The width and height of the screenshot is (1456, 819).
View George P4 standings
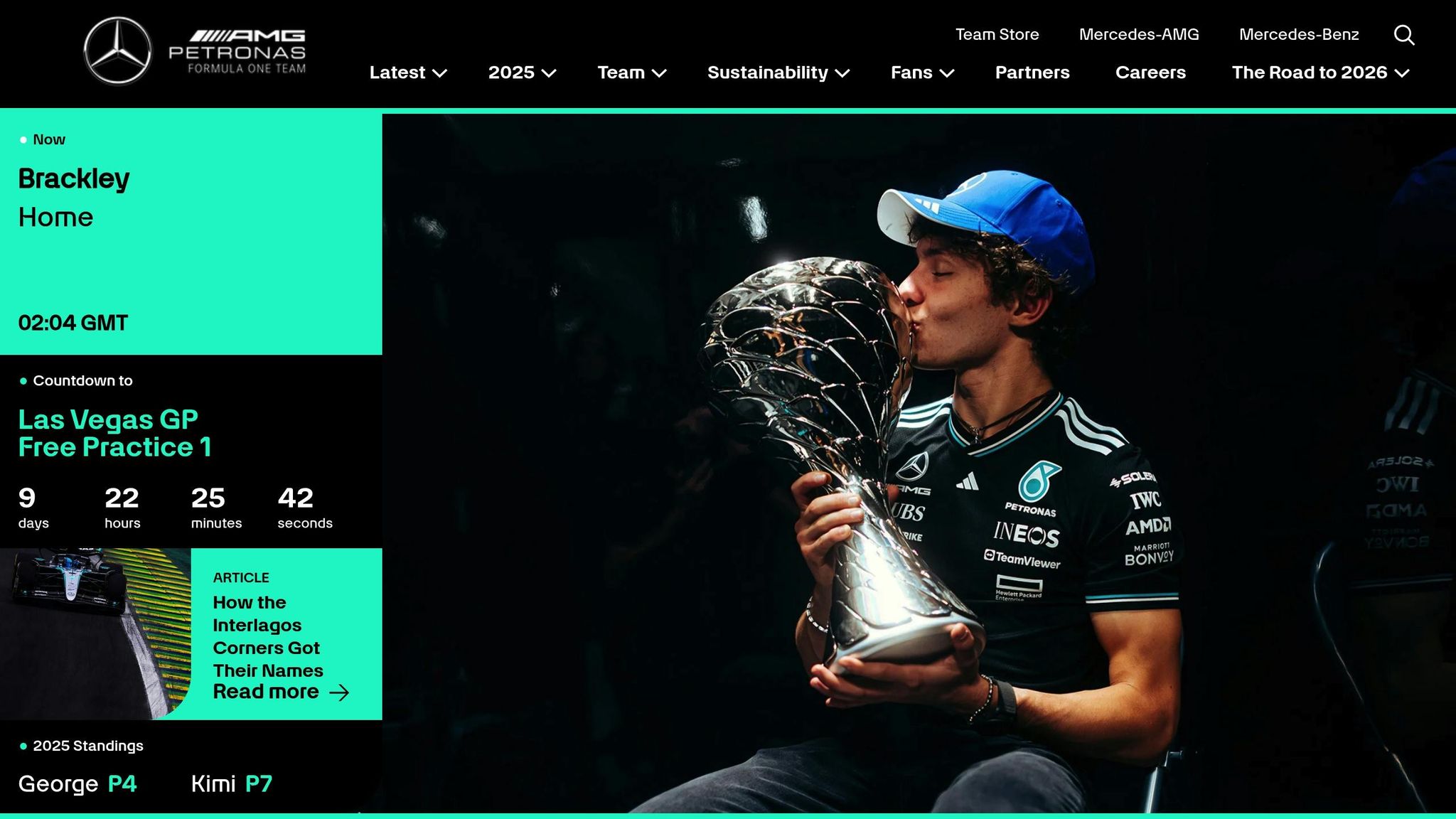tap(77, 783)
